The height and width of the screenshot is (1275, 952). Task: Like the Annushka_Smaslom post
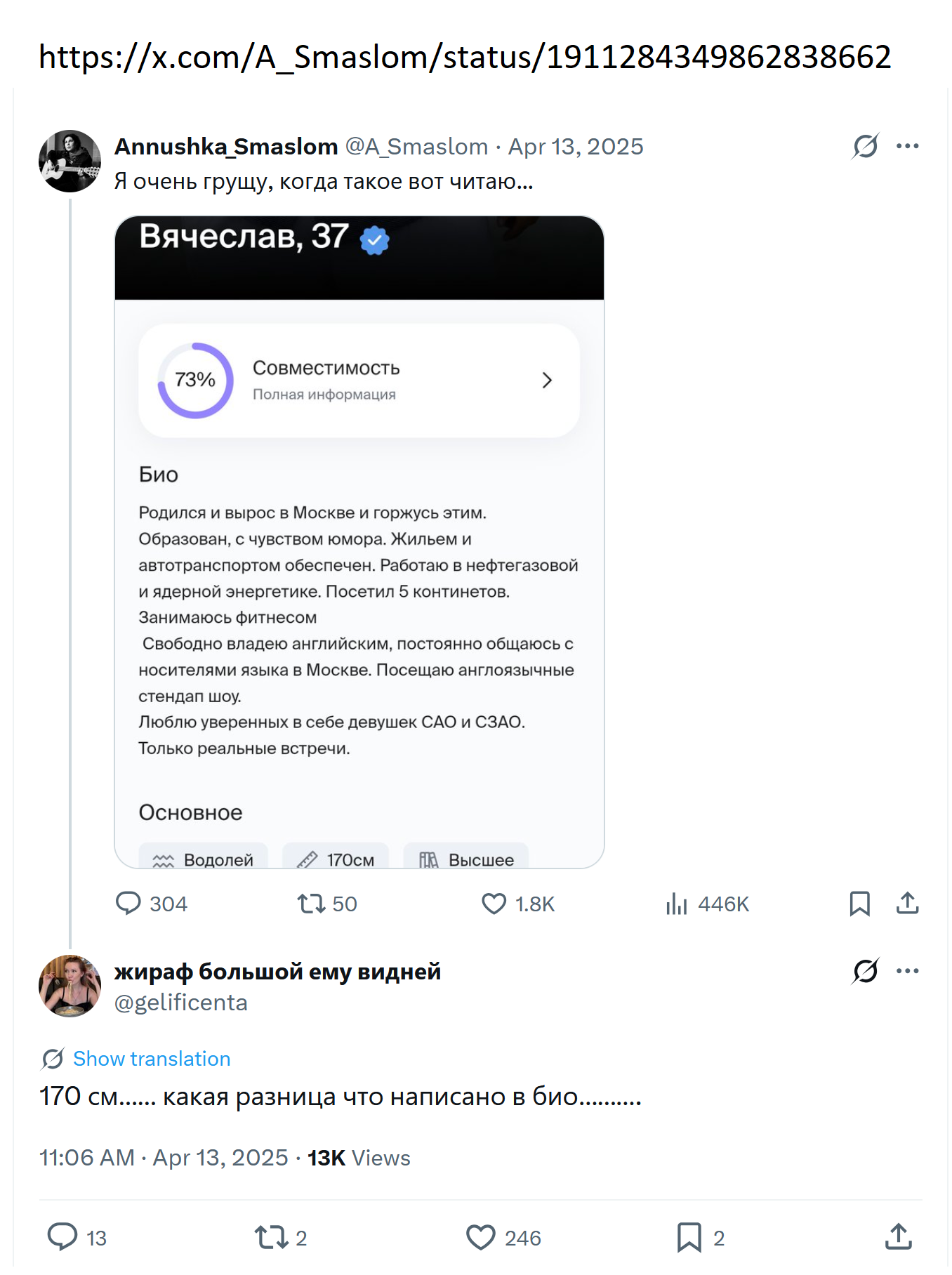point(494,904)
